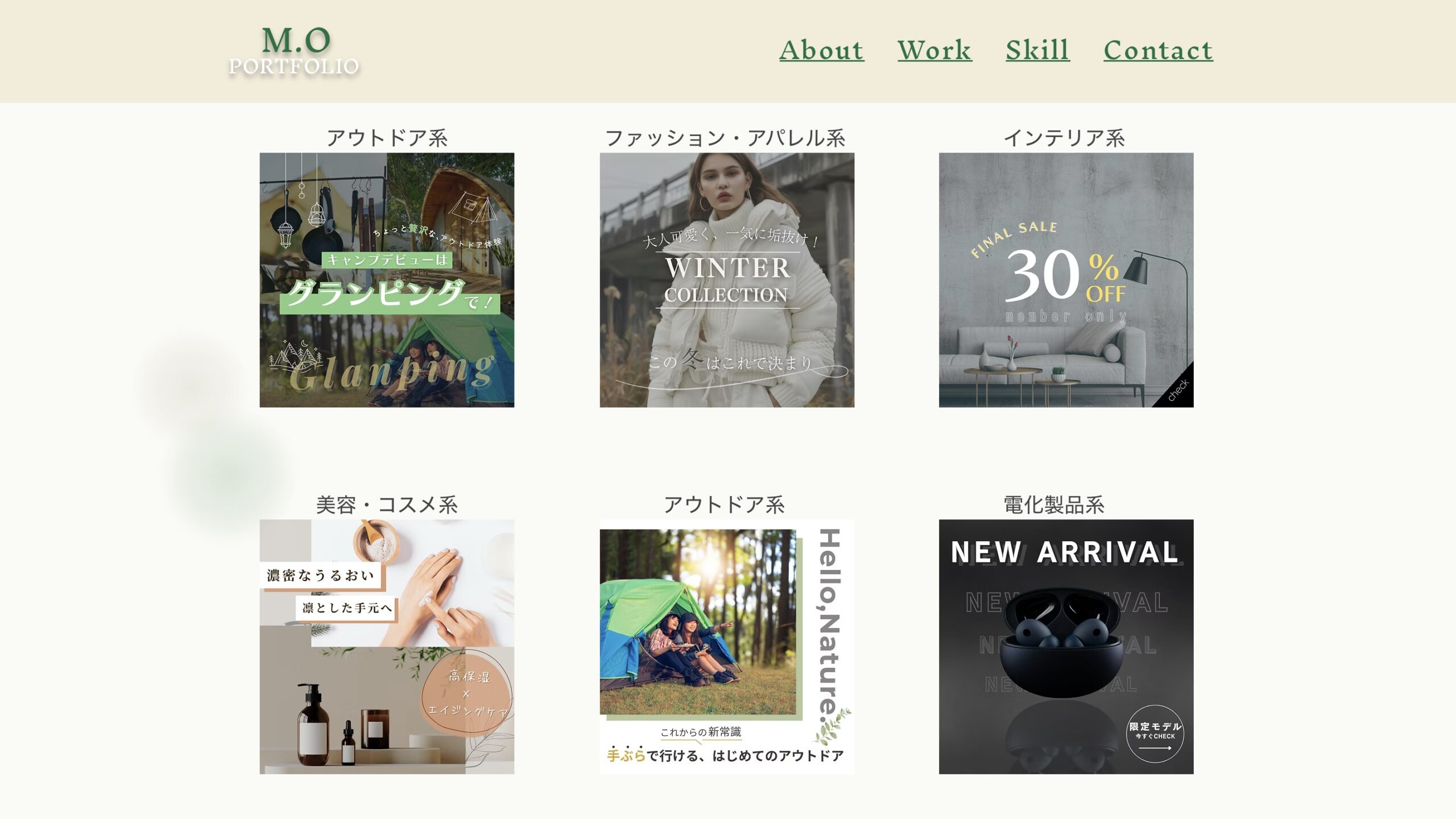Click the 高保湿 × エイジングケア round badge
This screenshot has width=1456, height=819.
tap(466, 693)
